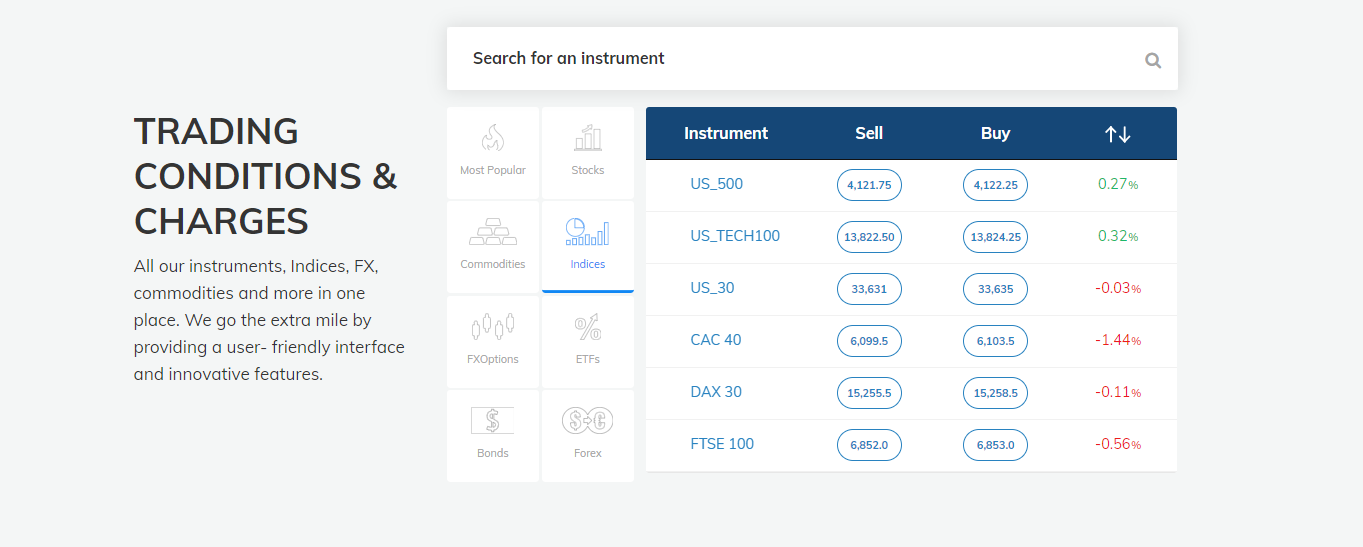Image resolution: width=1363 pixels, height=547 pixels.
Task: Click the search magnifier icon
Action: (x=1153, y=60)
